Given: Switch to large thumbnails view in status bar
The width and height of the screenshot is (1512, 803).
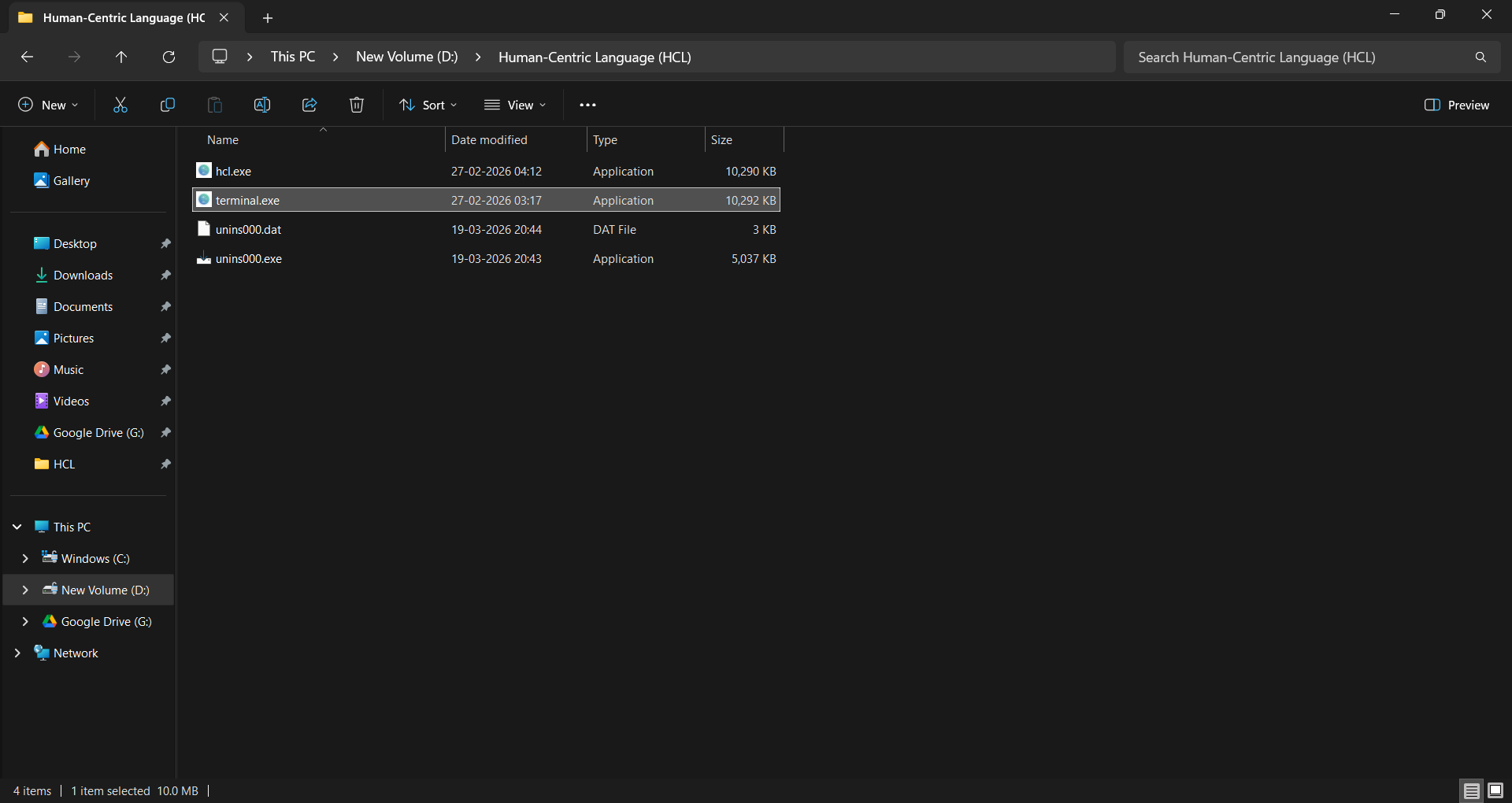Looking at the screenshot, I should [x=1495, y=790].
